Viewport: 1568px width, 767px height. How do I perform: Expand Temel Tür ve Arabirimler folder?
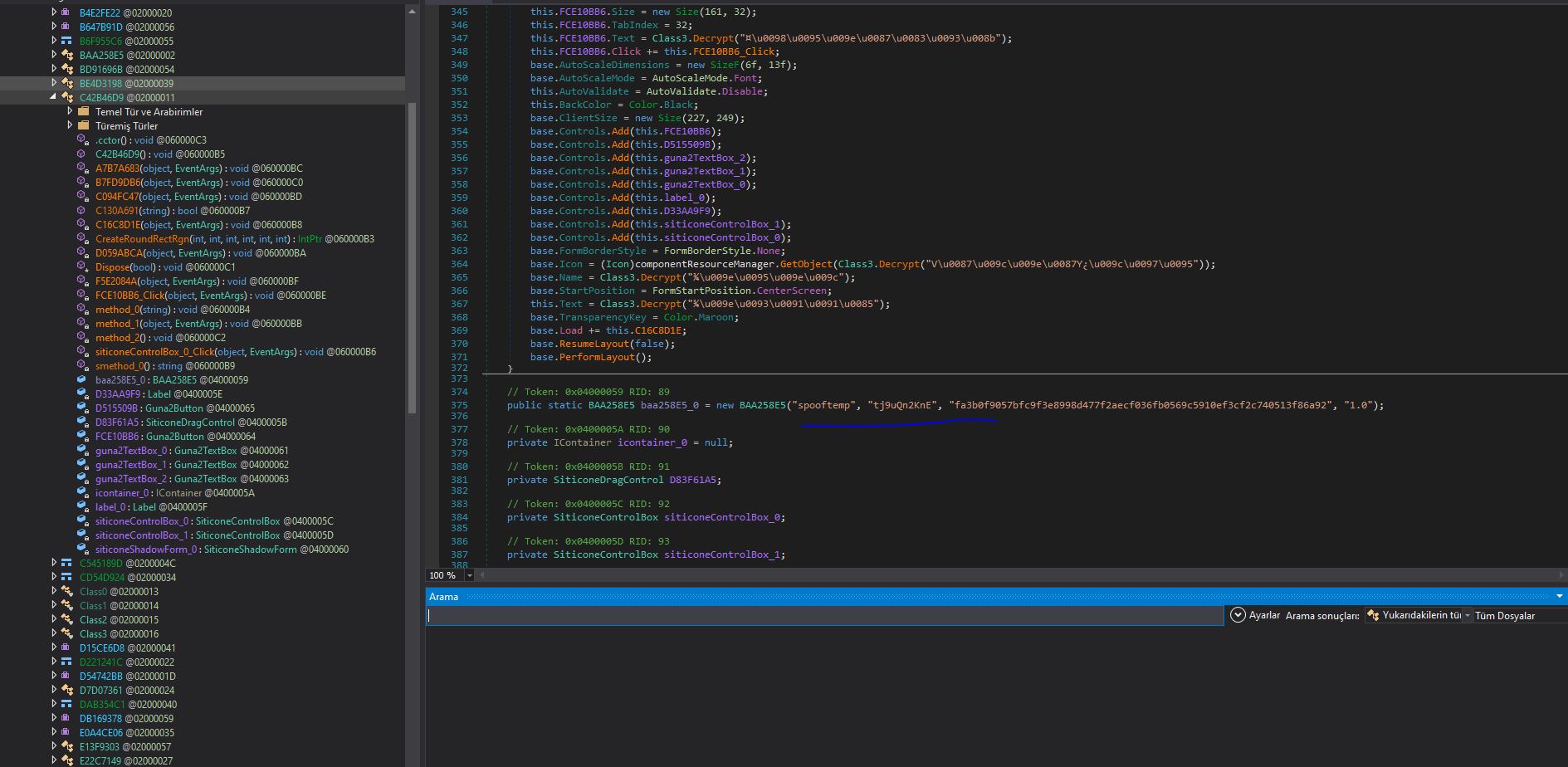[70, 111]
